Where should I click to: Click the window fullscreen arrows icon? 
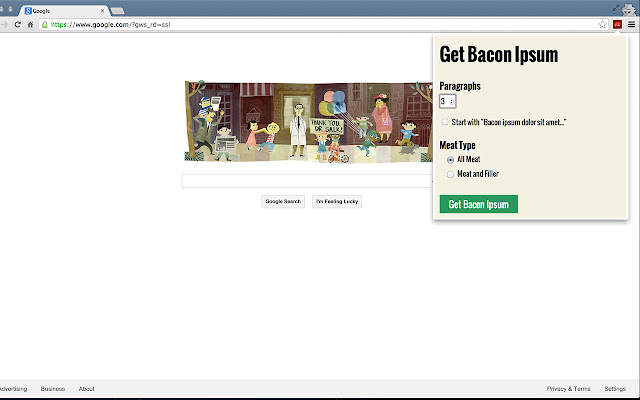pos(616,8)
